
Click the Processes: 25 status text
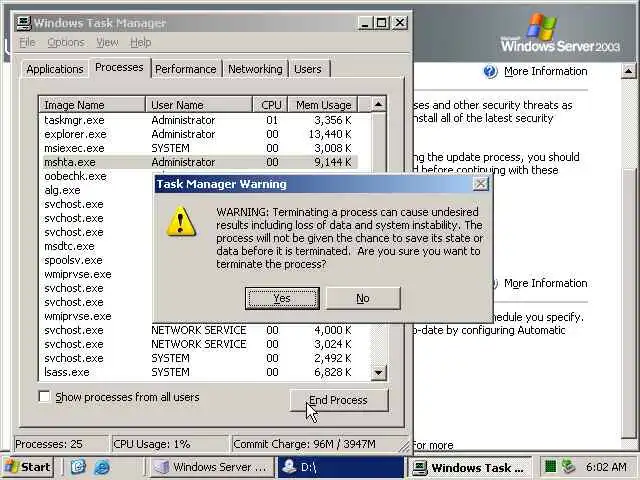[49, 444]
